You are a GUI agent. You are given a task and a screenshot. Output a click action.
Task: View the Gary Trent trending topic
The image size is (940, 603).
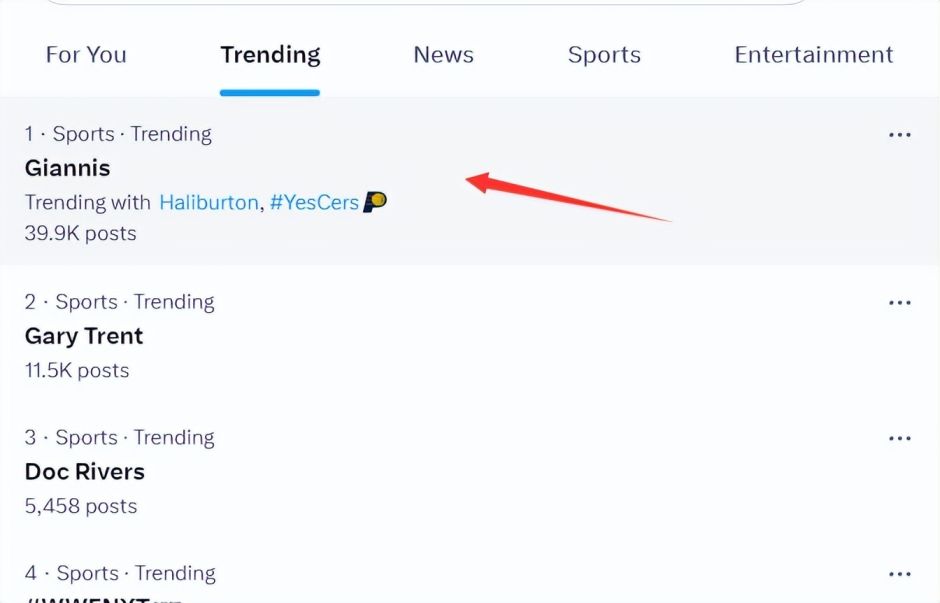(84, 336)
